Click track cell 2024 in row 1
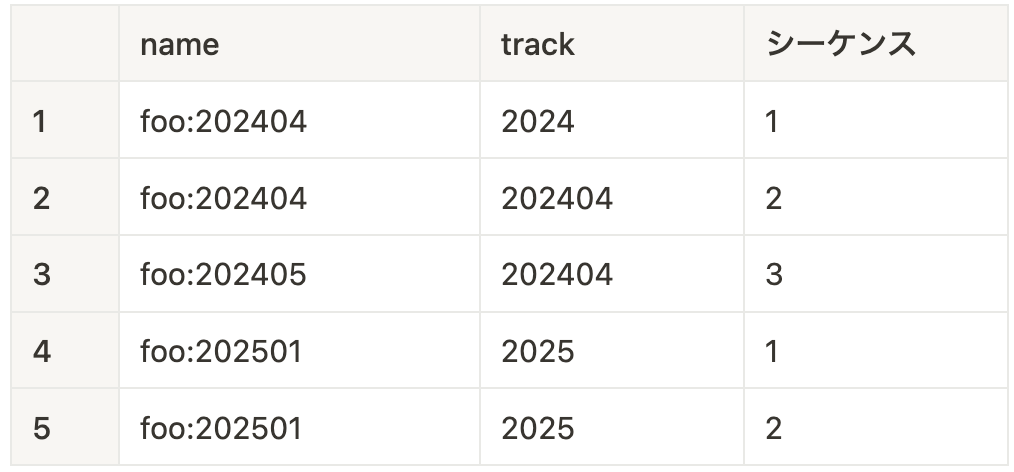This screenshot has width=1014, height=472. (612, 120)
